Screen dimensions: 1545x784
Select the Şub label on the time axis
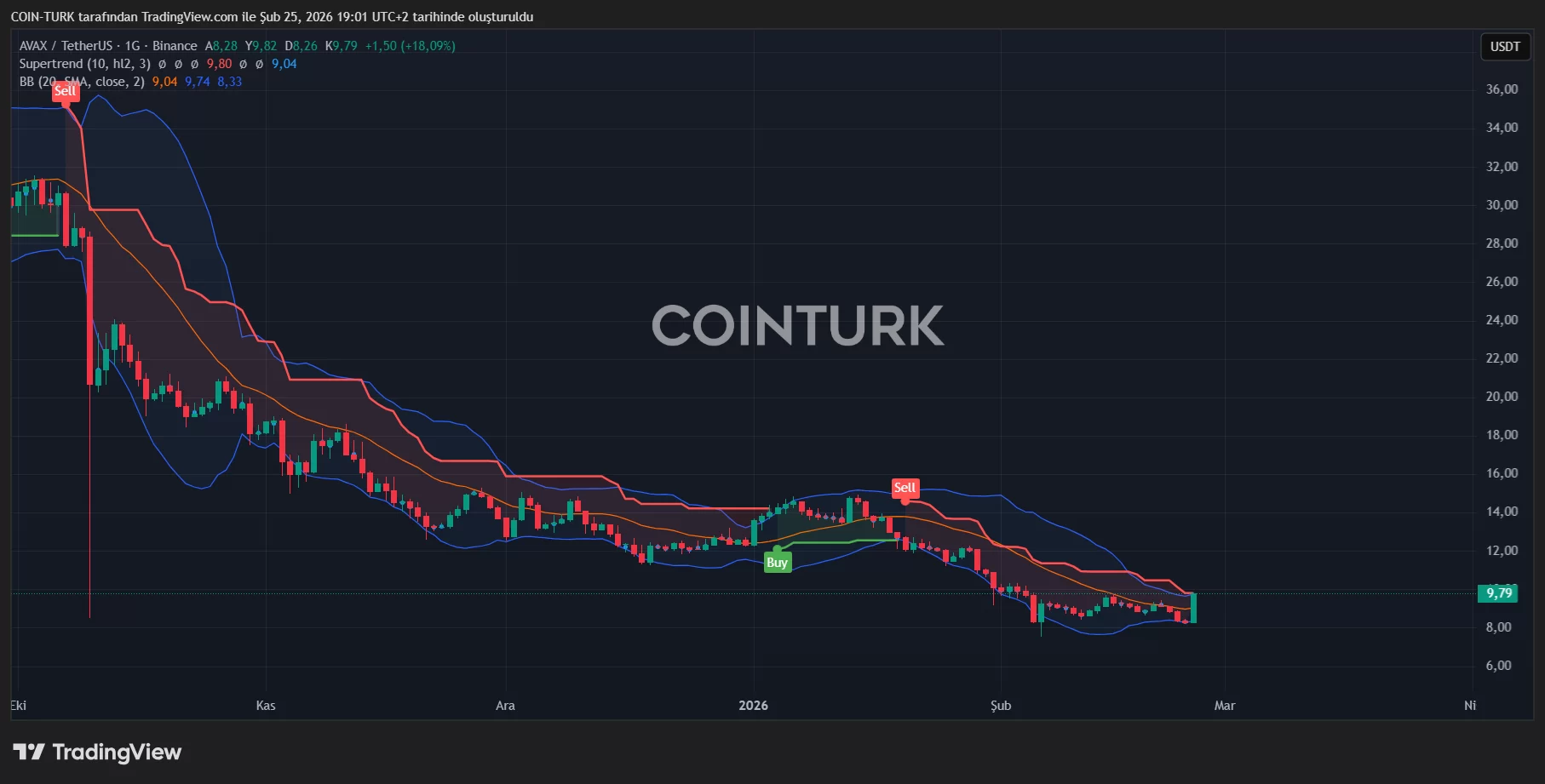pos(1001,706)
